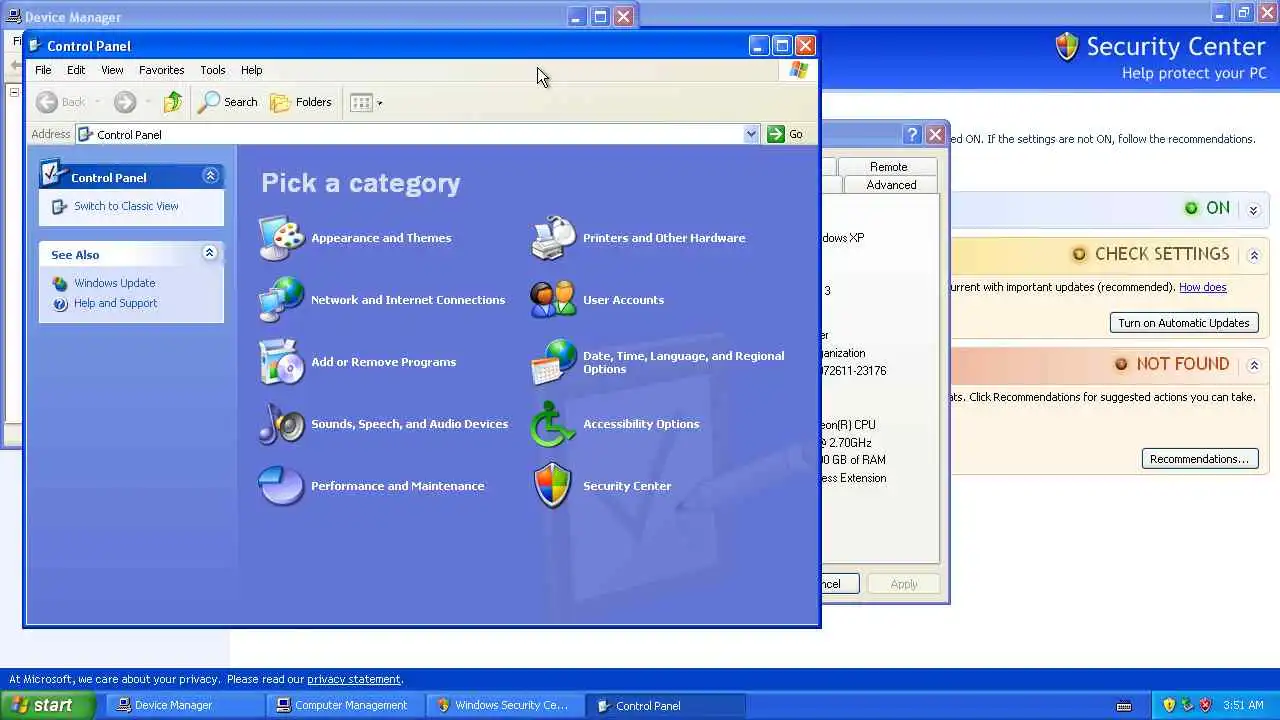Open the Help menu in Control Panel
The image size is (1280, 720).
[x=251, y=70]
